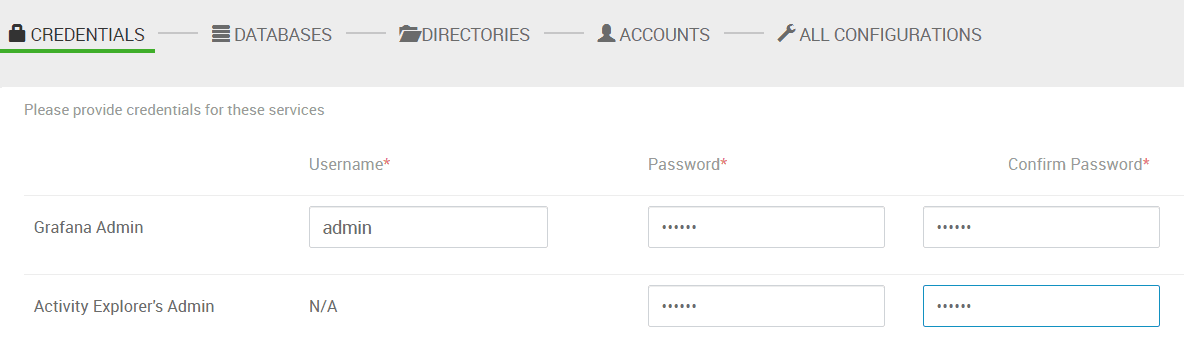Click the open folder icon for Directories
Image resolution: width=1184 pixels, height=361 pixels.
[409, 34]
